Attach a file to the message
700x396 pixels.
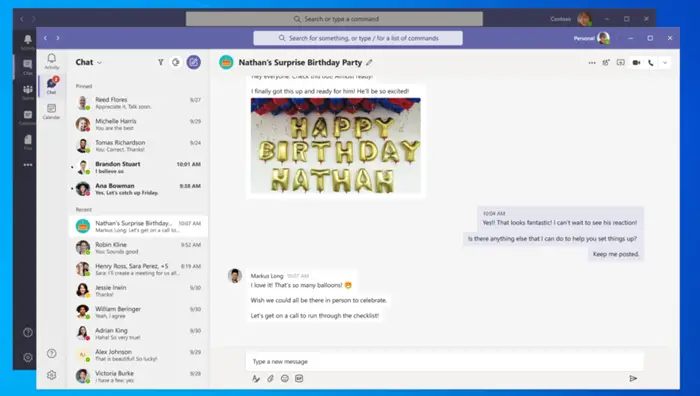click(x=270, y=379)
